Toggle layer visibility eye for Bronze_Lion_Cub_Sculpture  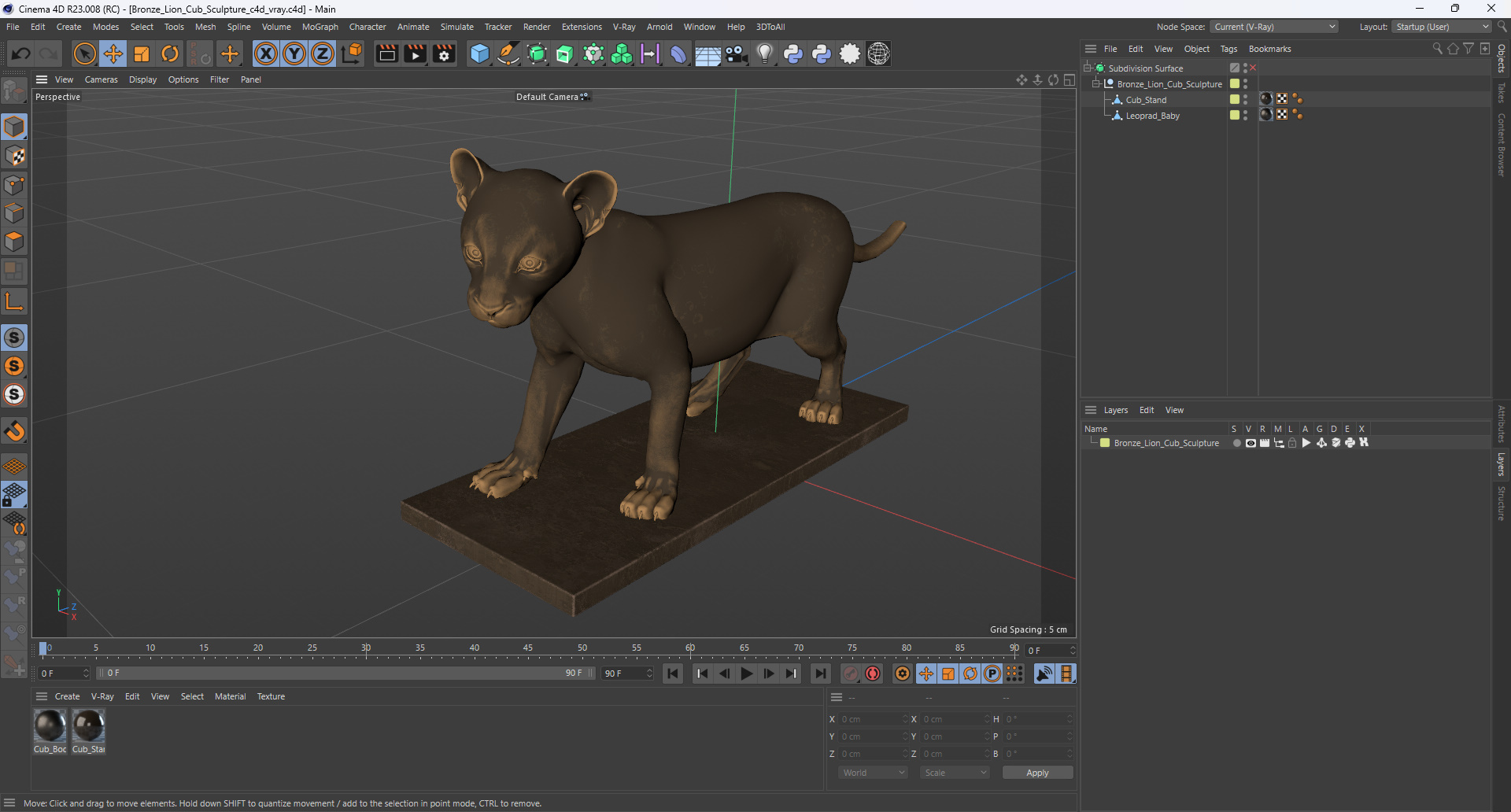(1251, 443)
